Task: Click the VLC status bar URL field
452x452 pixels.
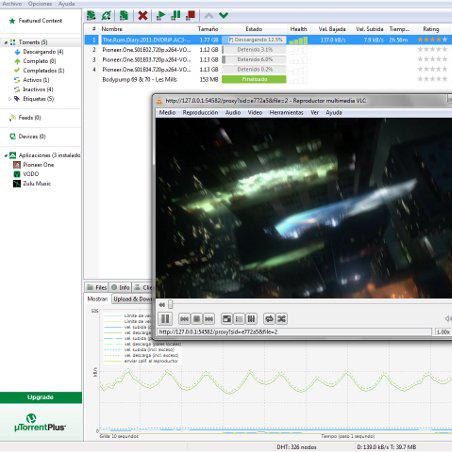Action: point(294,332)
